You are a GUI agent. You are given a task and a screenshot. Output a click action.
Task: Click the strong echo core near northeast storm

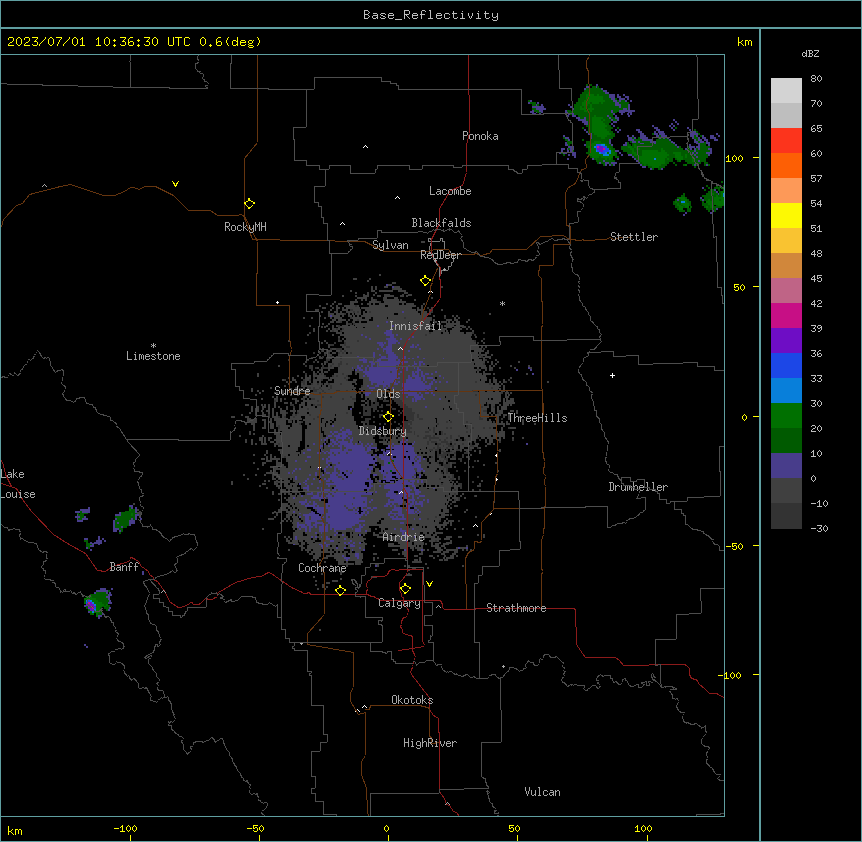click(602, 149)
